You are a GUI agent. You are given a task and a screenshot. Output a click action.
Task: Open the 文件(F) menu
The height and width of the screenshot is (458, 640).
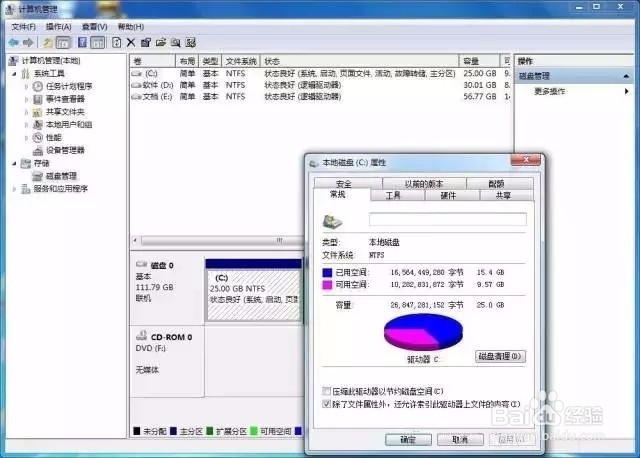point(23,27)
